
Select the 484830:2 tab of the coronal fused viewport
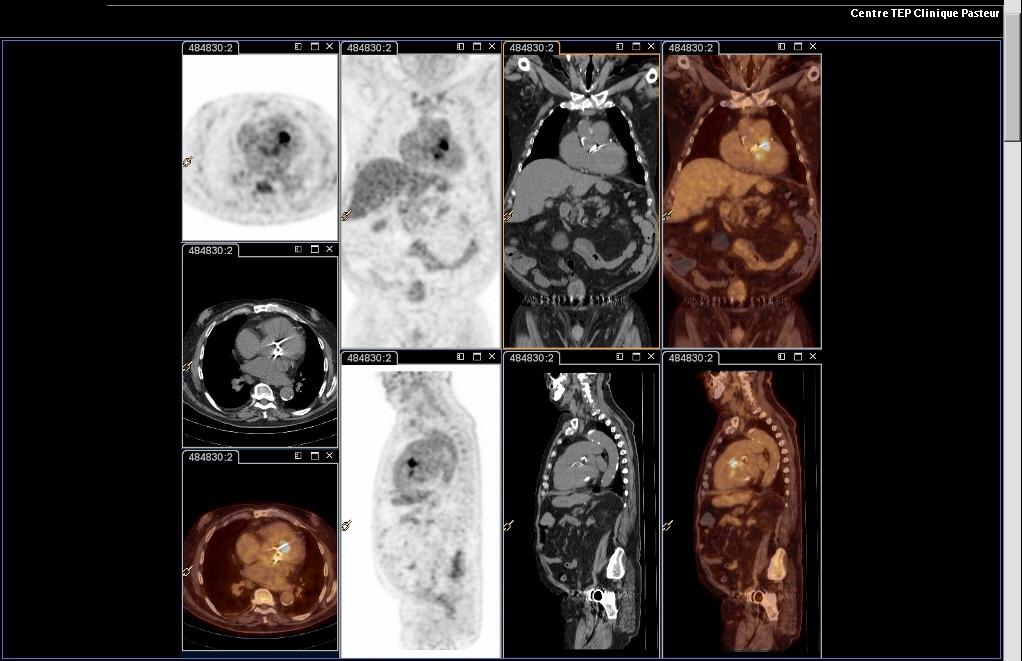(690, 48)
